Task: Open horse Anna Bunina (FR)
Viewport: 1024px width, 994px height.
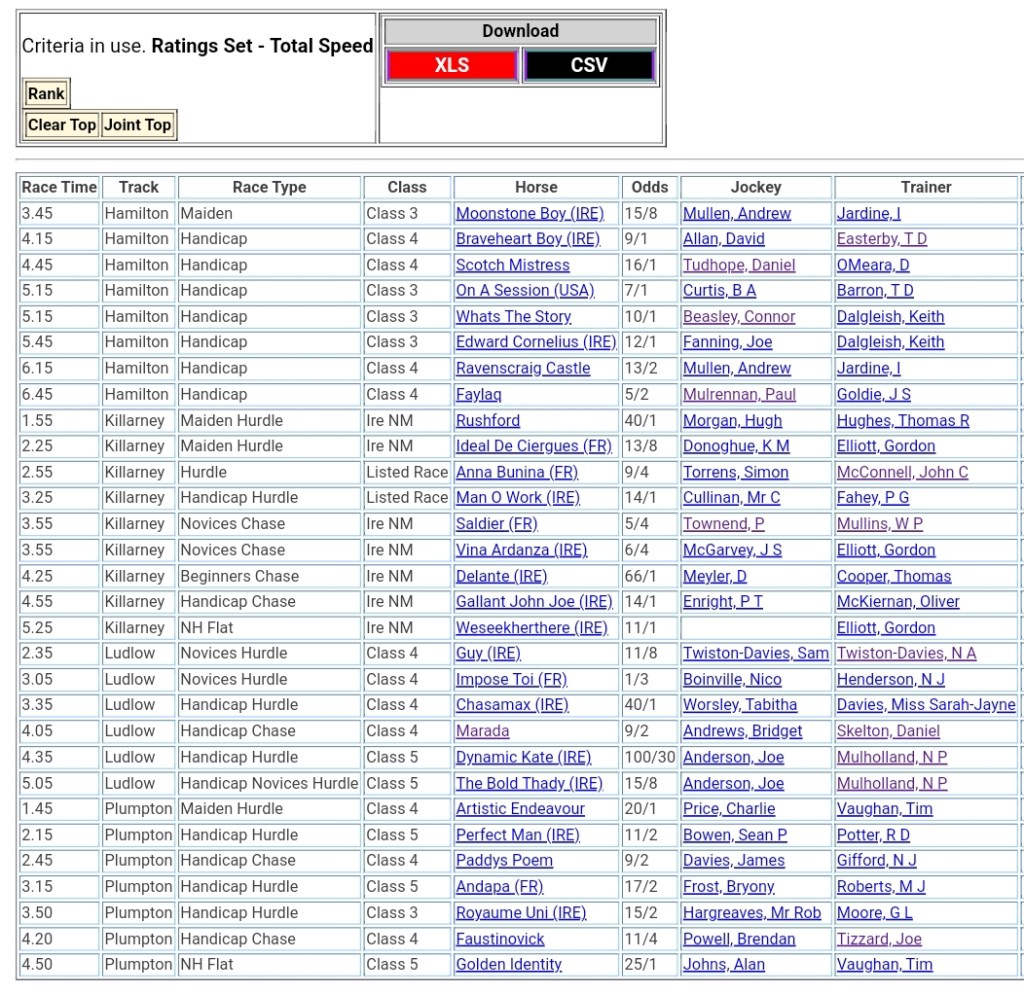Action: click(x=517, y=472)
